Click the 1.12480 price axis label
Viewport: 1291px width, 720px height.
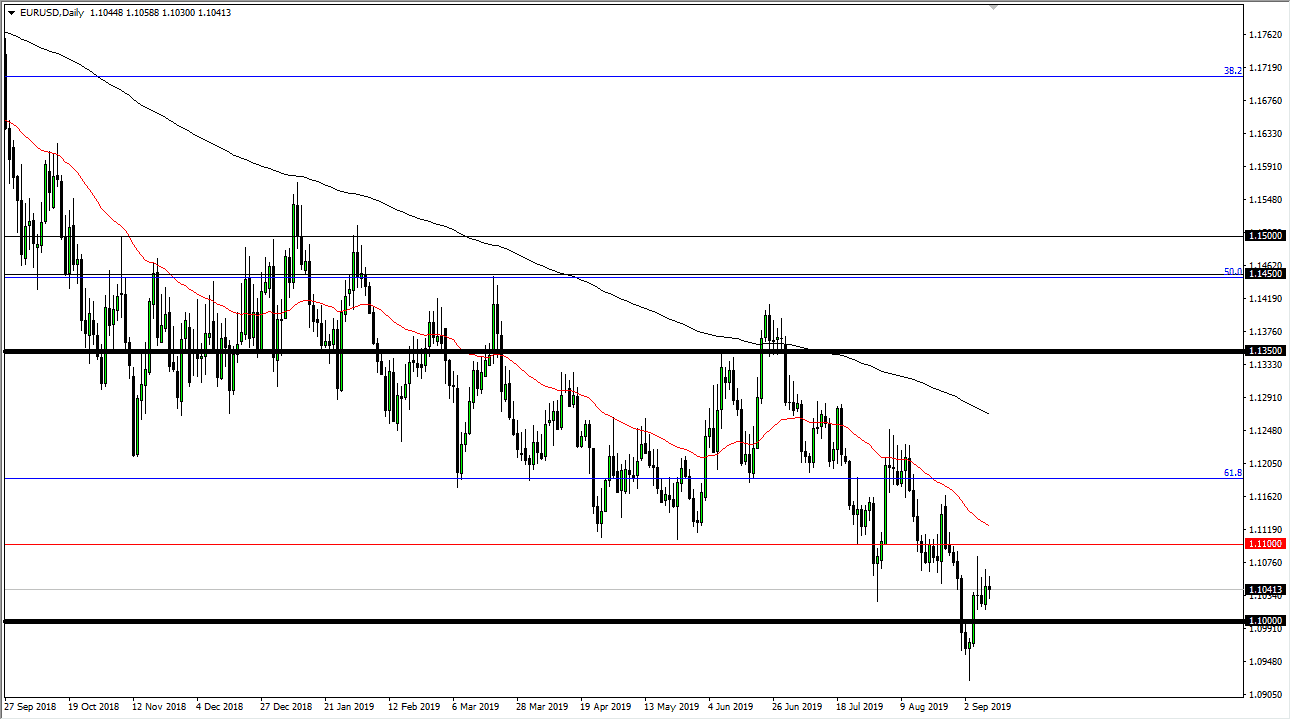coord(1265,431)
